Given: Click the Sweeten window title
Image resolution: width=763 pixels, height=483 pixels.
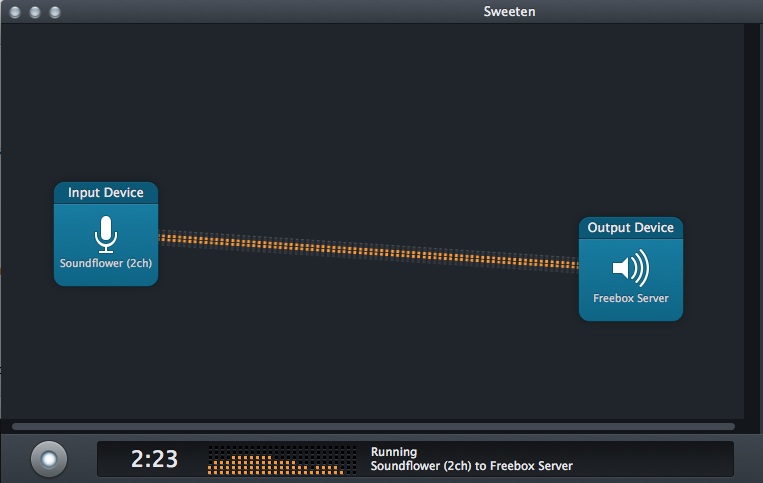Looking at the screenshot, I should click(508, 12).
